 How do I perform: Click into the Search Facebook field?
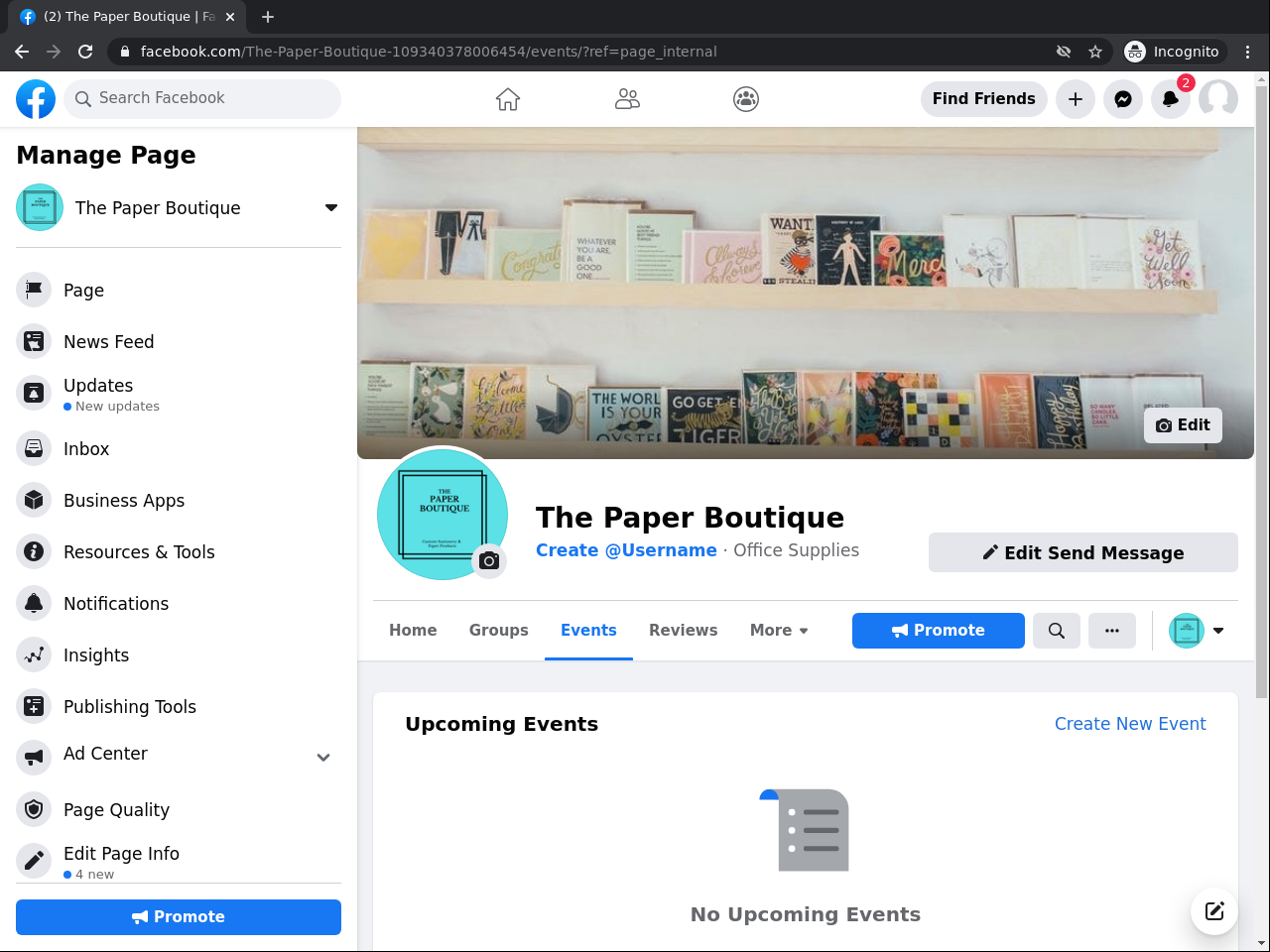click(202, 99)
